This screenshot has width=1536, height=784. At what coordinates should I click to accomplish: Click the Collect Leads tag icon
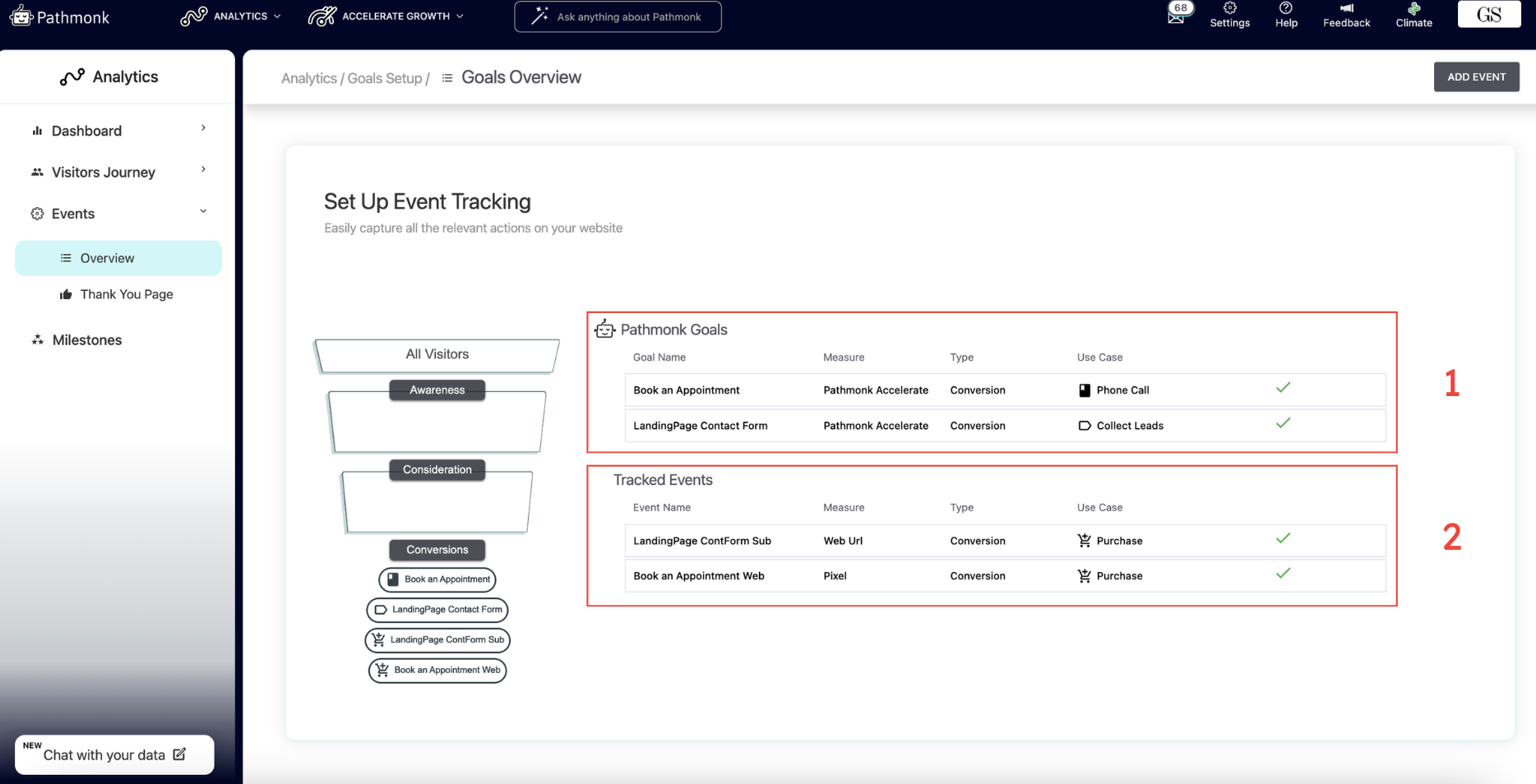click(1085, 426)
